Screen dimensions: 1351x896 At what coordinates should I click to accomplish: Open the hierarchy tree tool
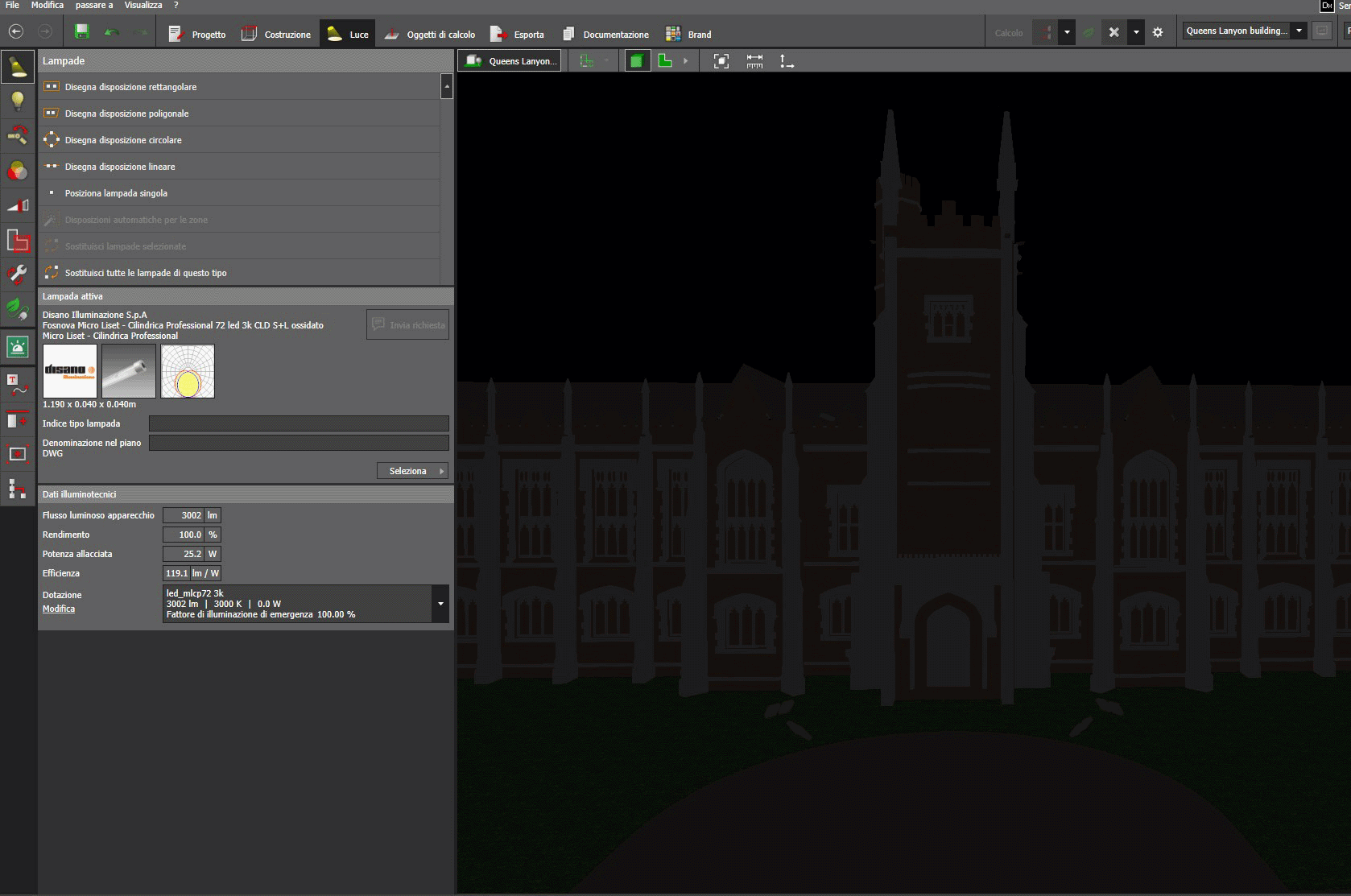pyautogui.click(x=18, y=489)
